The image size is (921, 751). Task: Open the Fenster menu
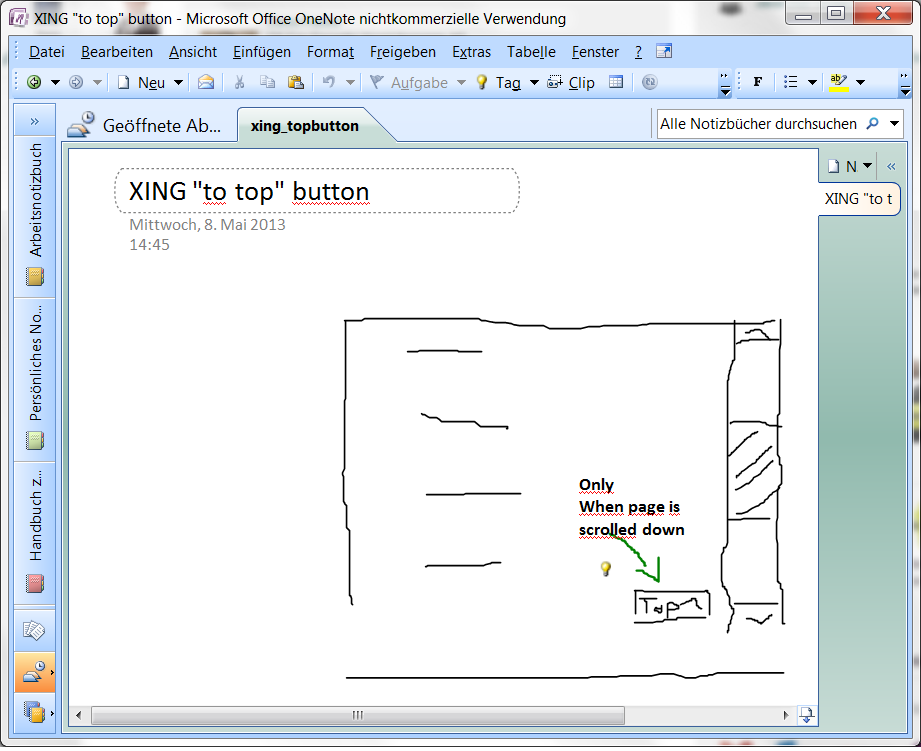point(595,52)
